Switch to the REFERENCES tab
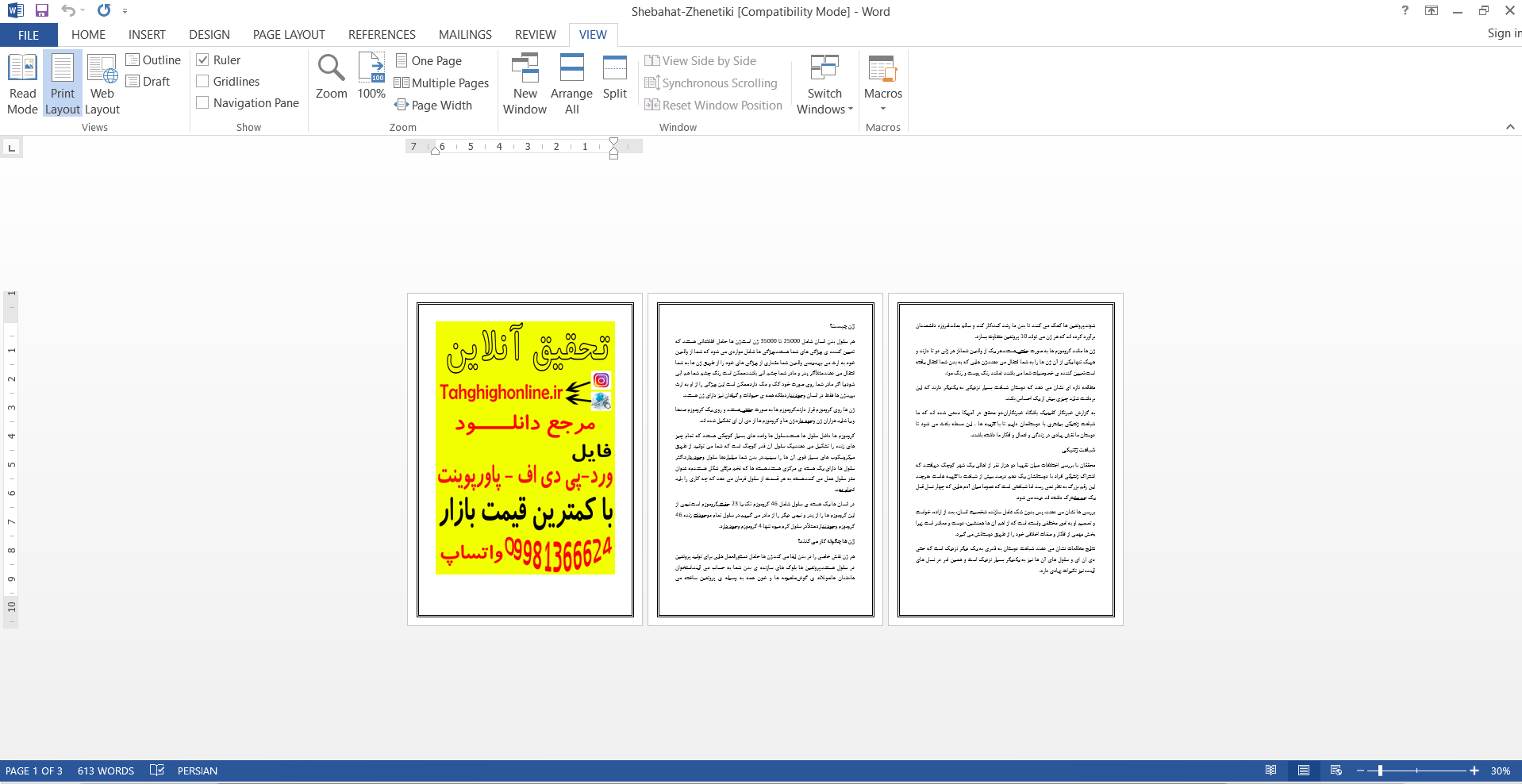This screenshot has height=784, width=1522. [x=382, y=35]
